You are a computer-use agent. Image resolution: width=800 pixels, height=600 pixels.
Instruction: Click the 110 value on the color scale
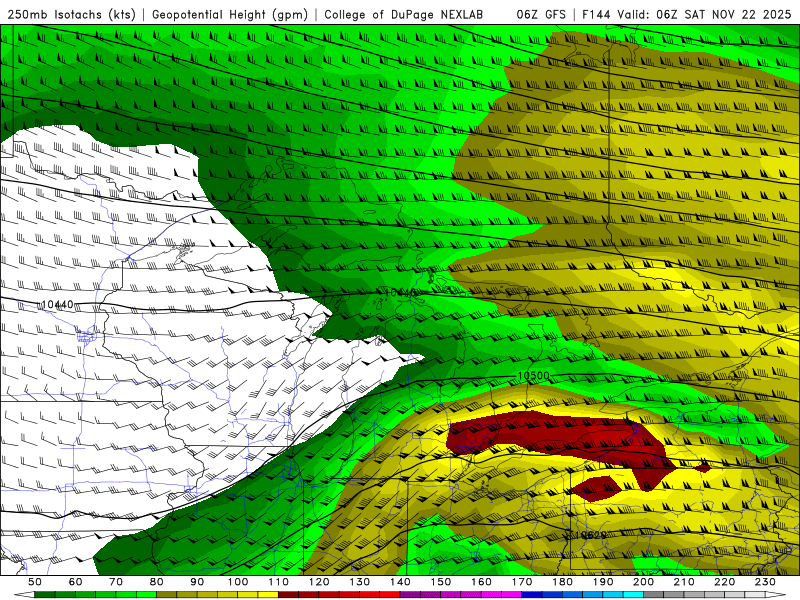(x=279, y=582)
